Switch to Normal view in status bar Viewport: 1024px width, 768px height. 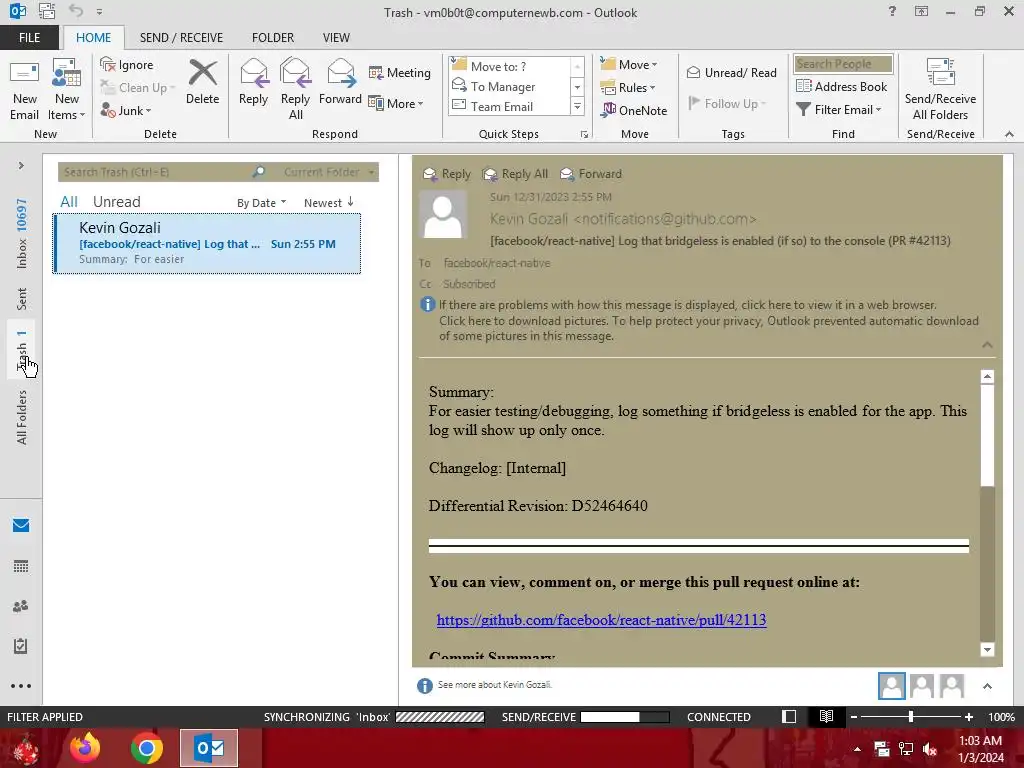pyautogui.click(x=789, y=717)
